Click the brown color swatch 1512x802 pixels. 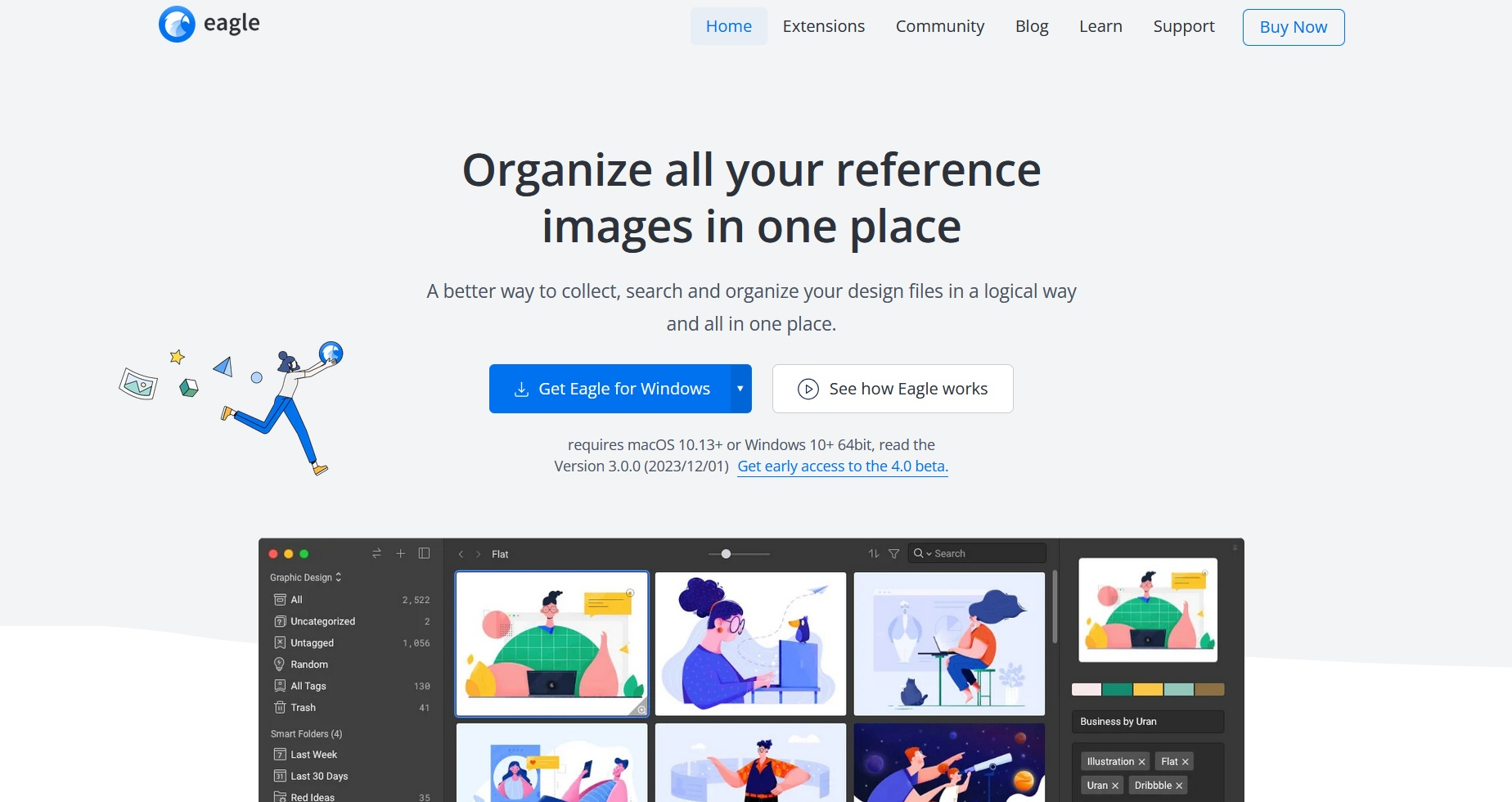tap(1209, 690)
